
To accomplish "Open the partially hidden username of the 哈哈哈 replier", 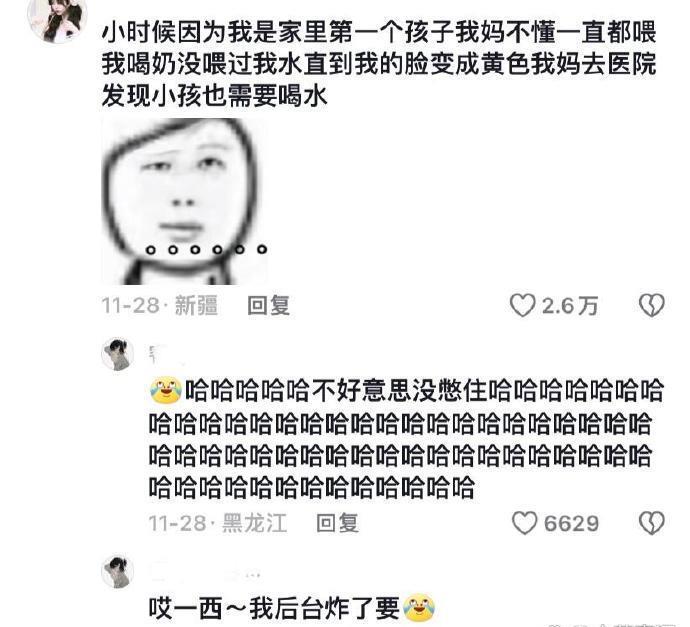I will pos(165,355).
